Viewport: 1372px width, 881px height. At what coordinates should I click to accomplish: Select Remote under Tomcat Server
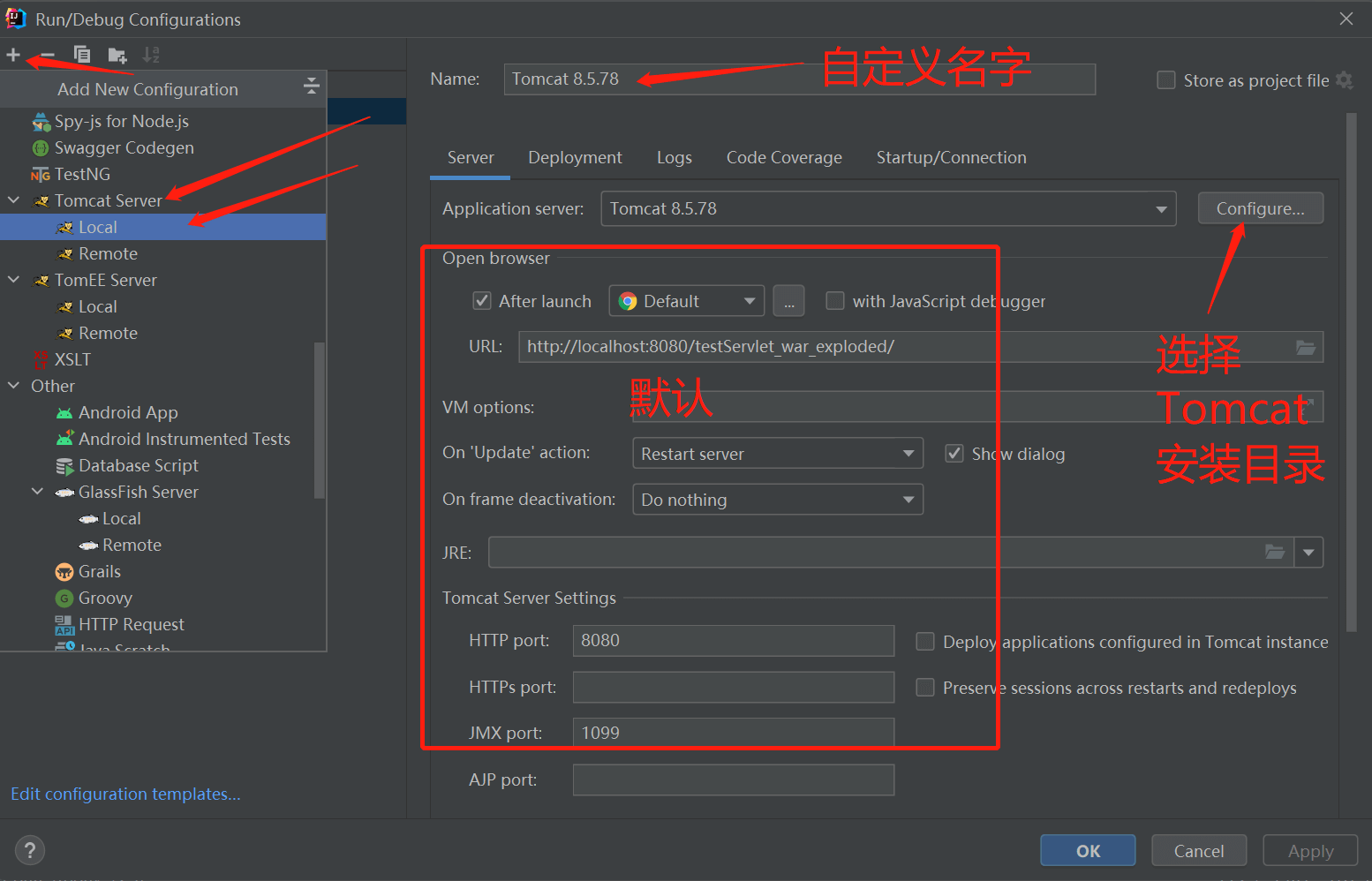(108, 253)
